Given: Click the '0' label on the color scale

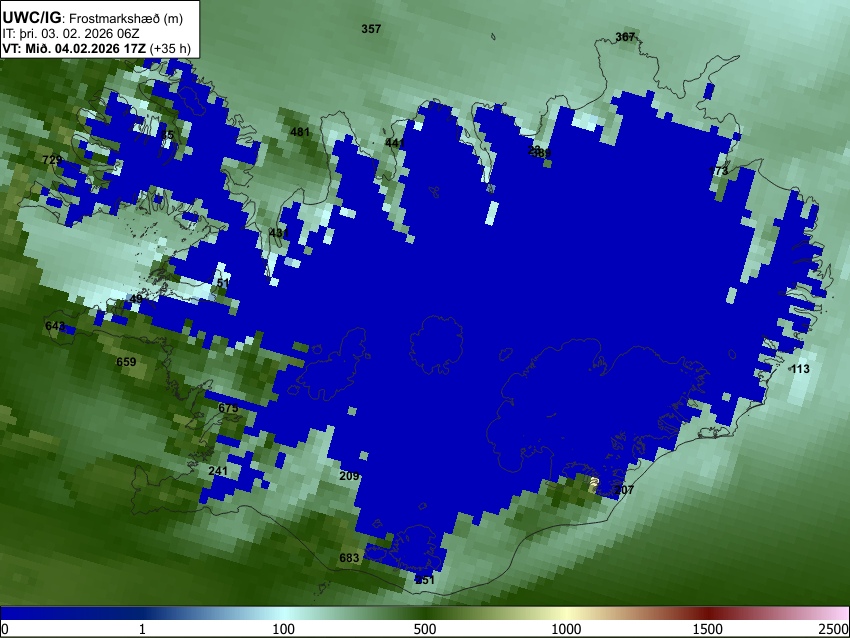Looking at the screenshot, I should point(5,629).
